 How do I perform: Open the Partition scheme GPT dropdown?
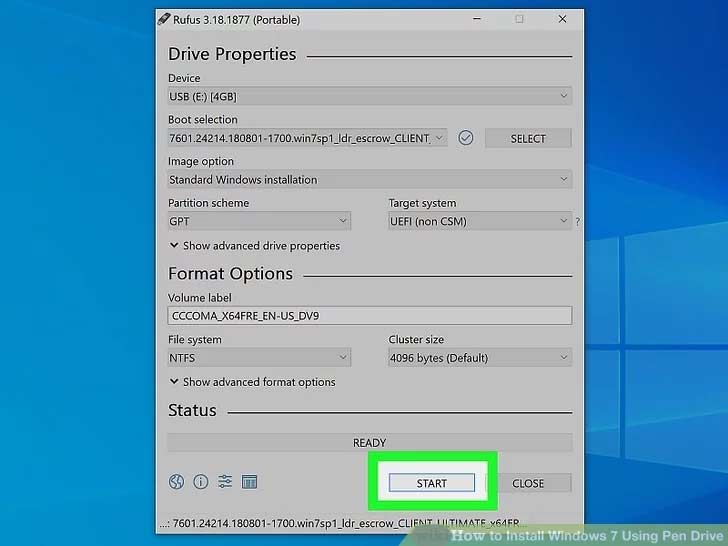pyautogui.click(x=259, y=221)
